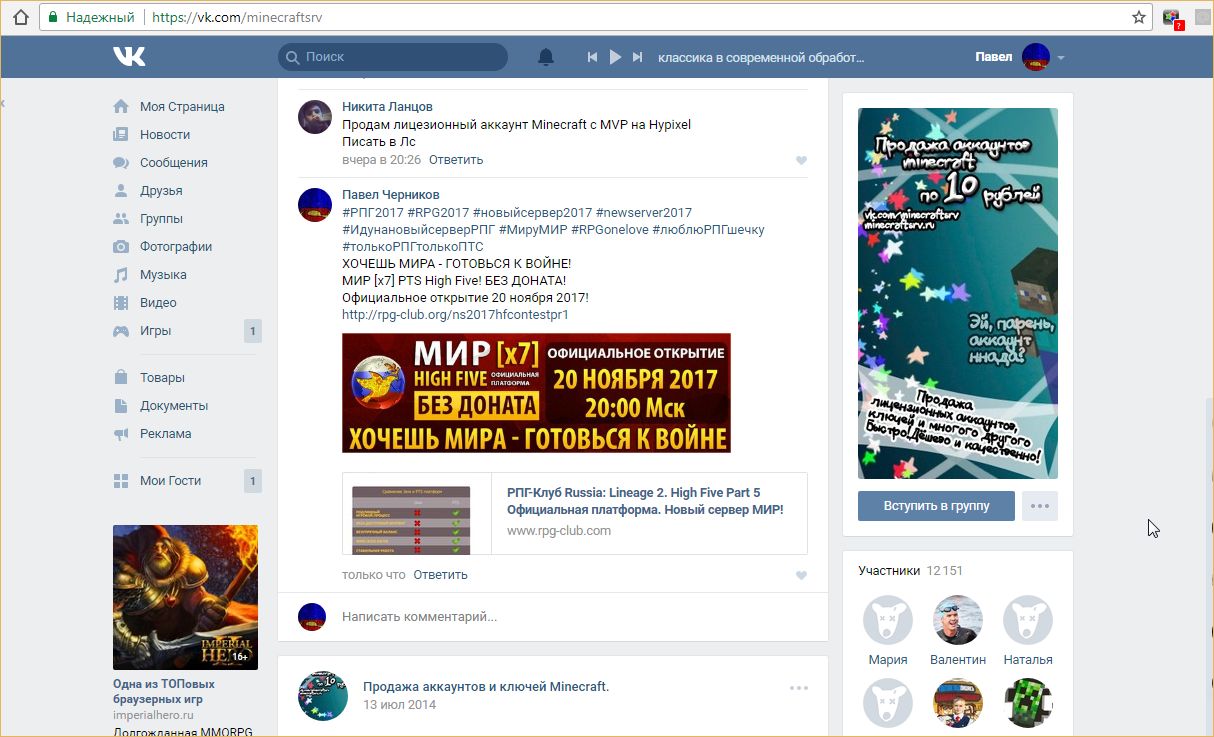Viewport: 1214px width, 737px height.
Task: Open member Мария's avatar
Action: pyautogui.click(x=888, y=620)
